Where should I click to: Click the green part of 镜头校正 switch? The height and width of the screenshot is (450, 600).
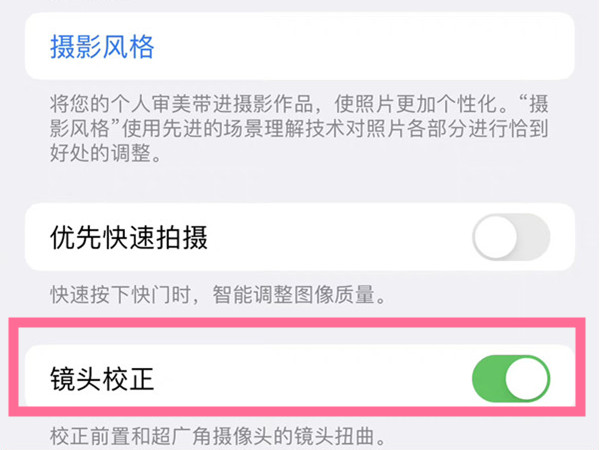487,380
